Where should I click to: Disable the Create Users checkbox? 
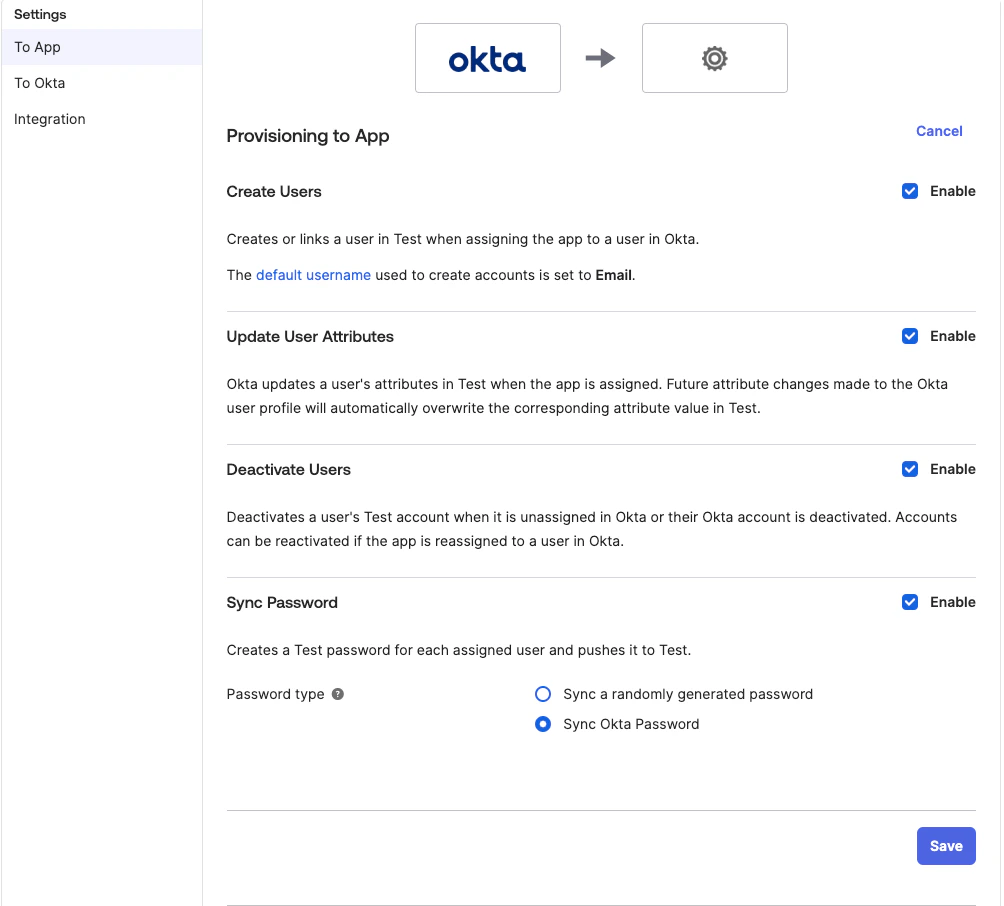click(910, 190)
